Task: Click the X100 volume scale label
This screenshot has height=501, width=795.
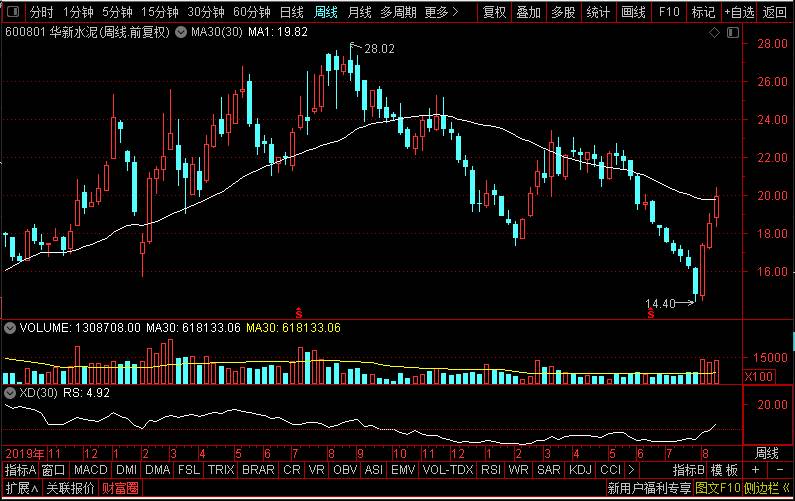Action: (758, 376)
